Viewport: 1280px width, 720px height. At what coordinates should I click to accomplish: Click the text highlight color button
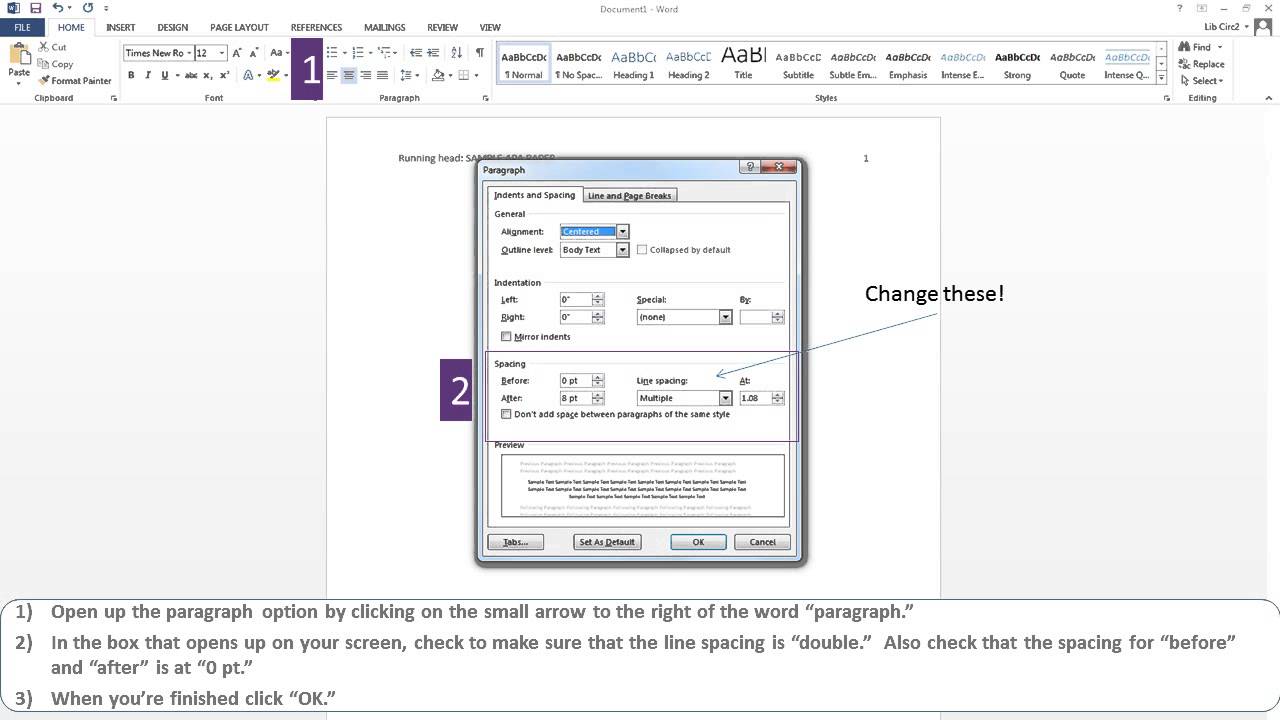coord(272,75)
